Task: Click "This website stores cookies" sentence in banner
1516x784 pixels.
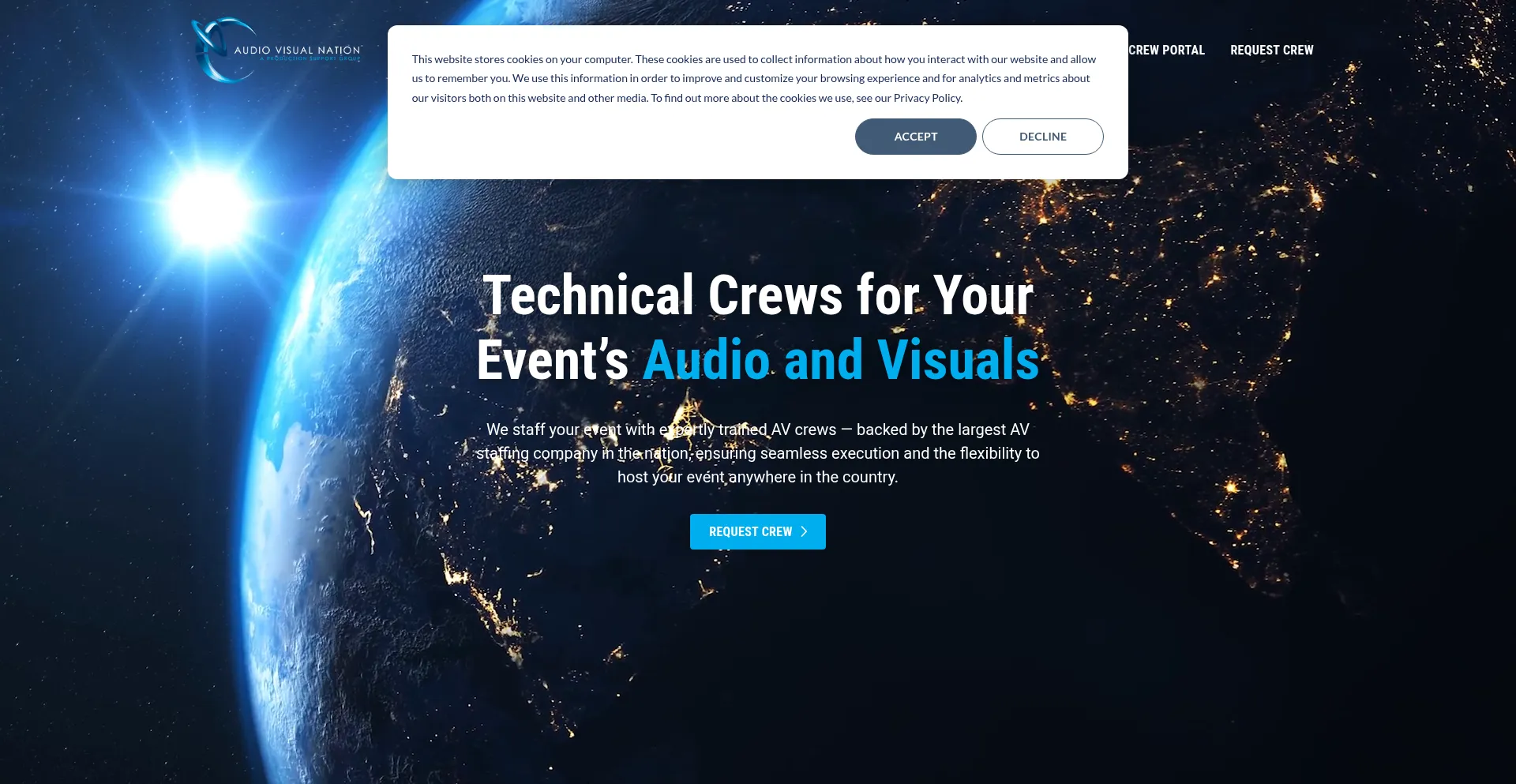Action: tap(522, 60)
